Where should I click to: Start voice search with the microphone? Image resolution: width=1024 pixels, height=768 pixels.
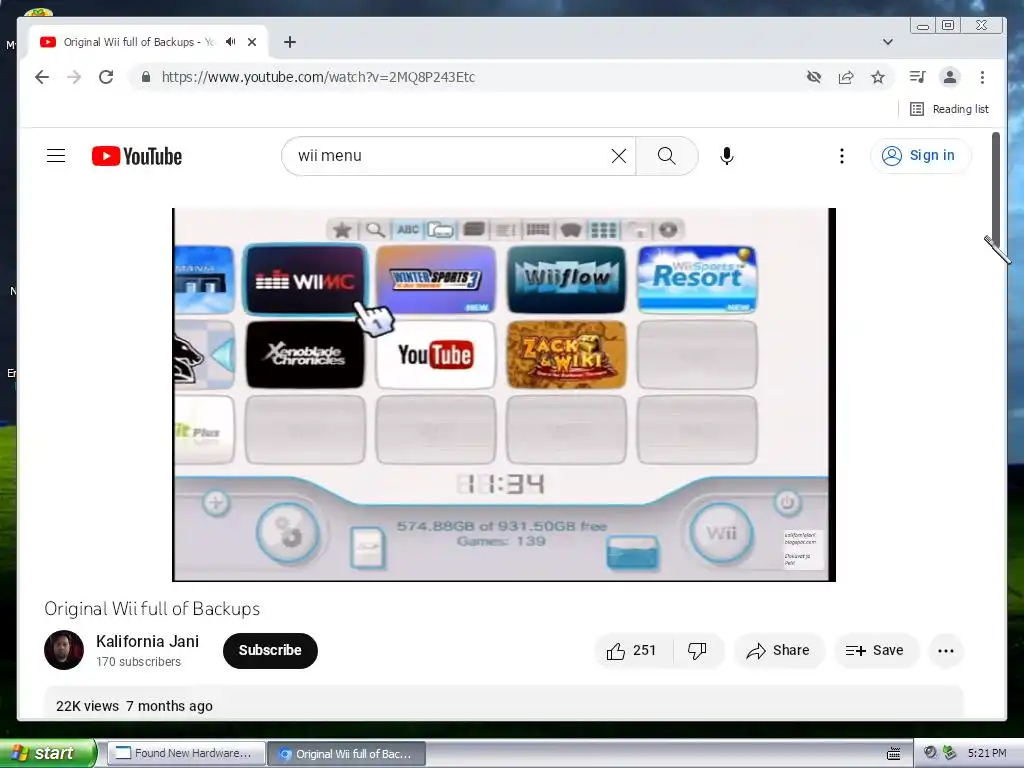coord(727,155)
